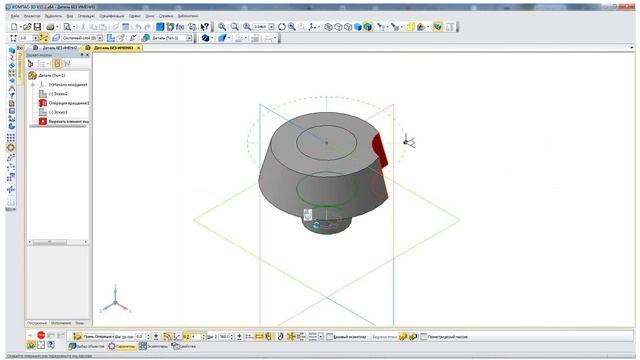The width and height of the screenshot is (640, 360).
Task: Click the yellow library icon in the top toolbar
Action: click(x=411, y=27)
